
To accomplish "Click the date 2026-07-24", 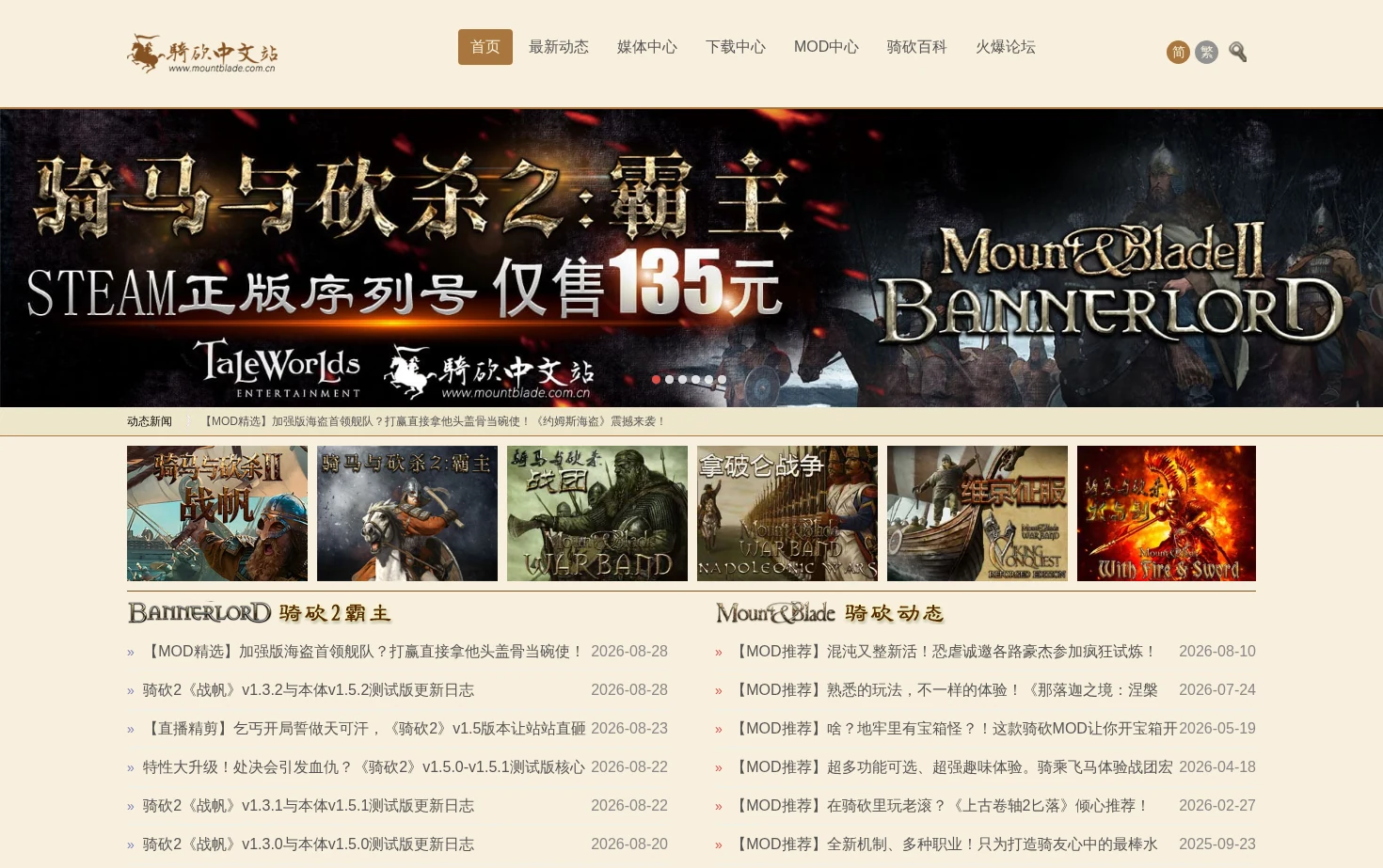I will (x=1217, y=690).
